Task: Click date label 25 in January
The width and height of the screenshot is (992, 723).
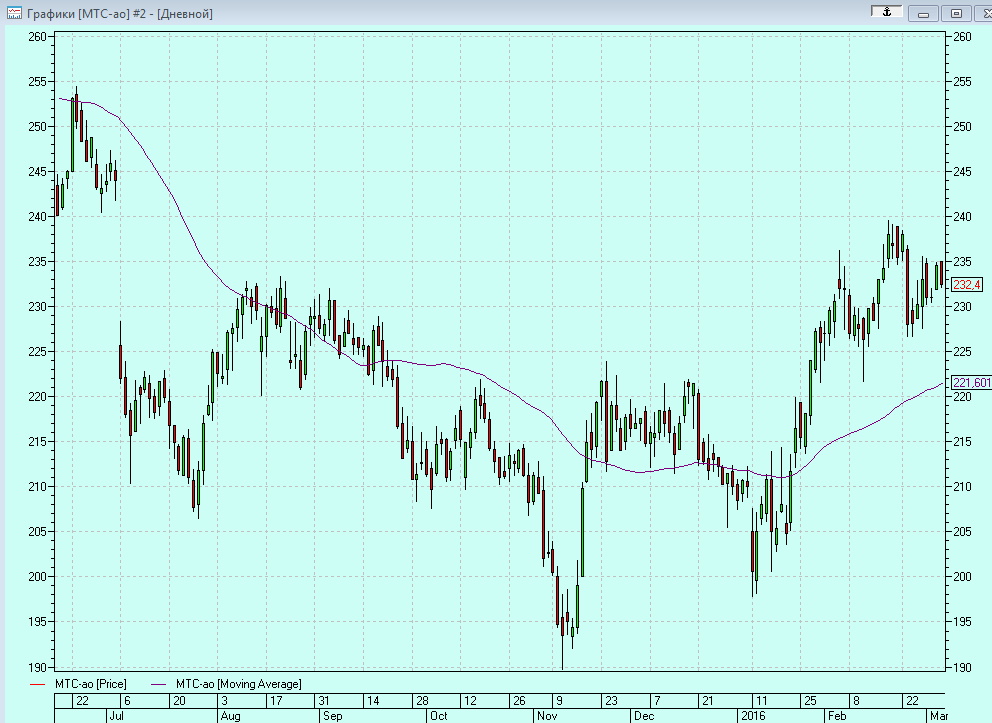Action: click(810, 701)
